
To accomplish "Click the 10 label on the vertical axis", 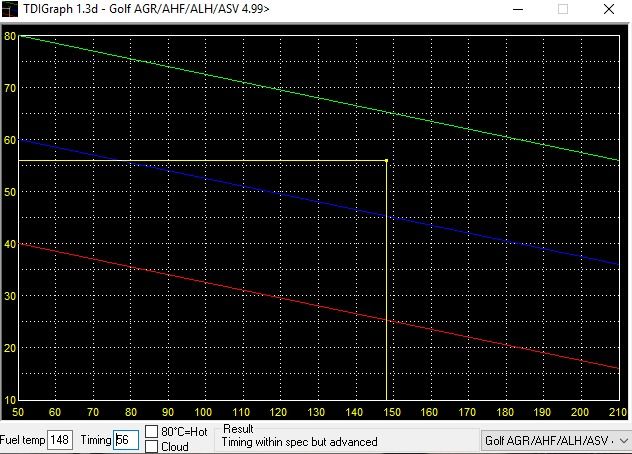I will click(10, 399).
